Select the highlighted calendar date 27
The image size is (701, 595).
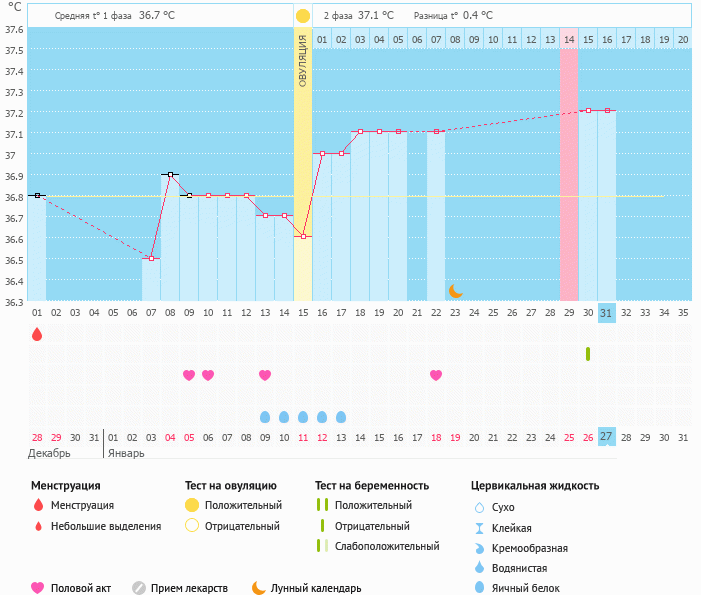[607, 437]
